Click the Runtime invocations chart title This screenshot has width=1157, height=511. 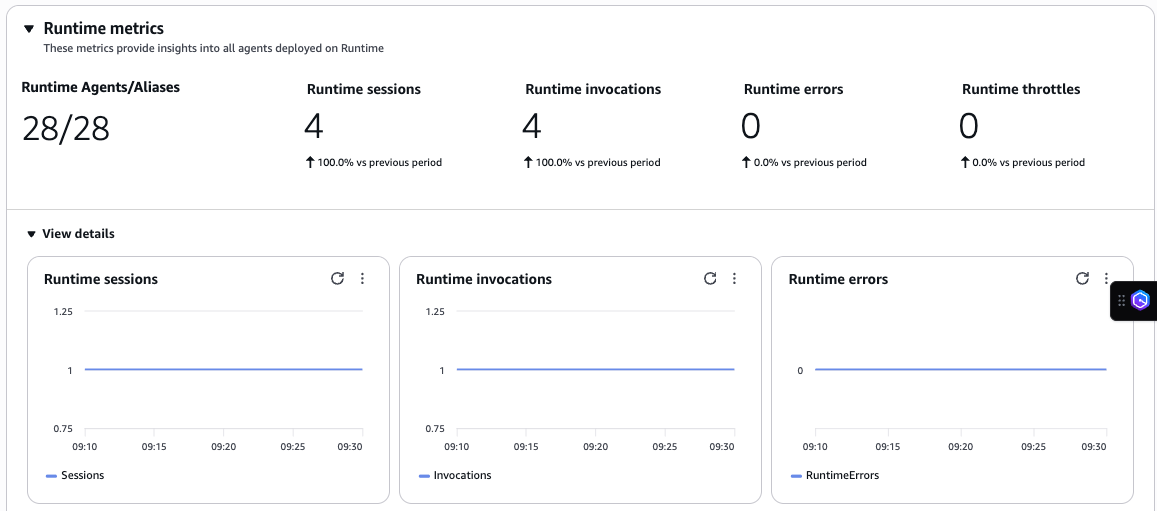pyautogui.click(x=484, y=279)
